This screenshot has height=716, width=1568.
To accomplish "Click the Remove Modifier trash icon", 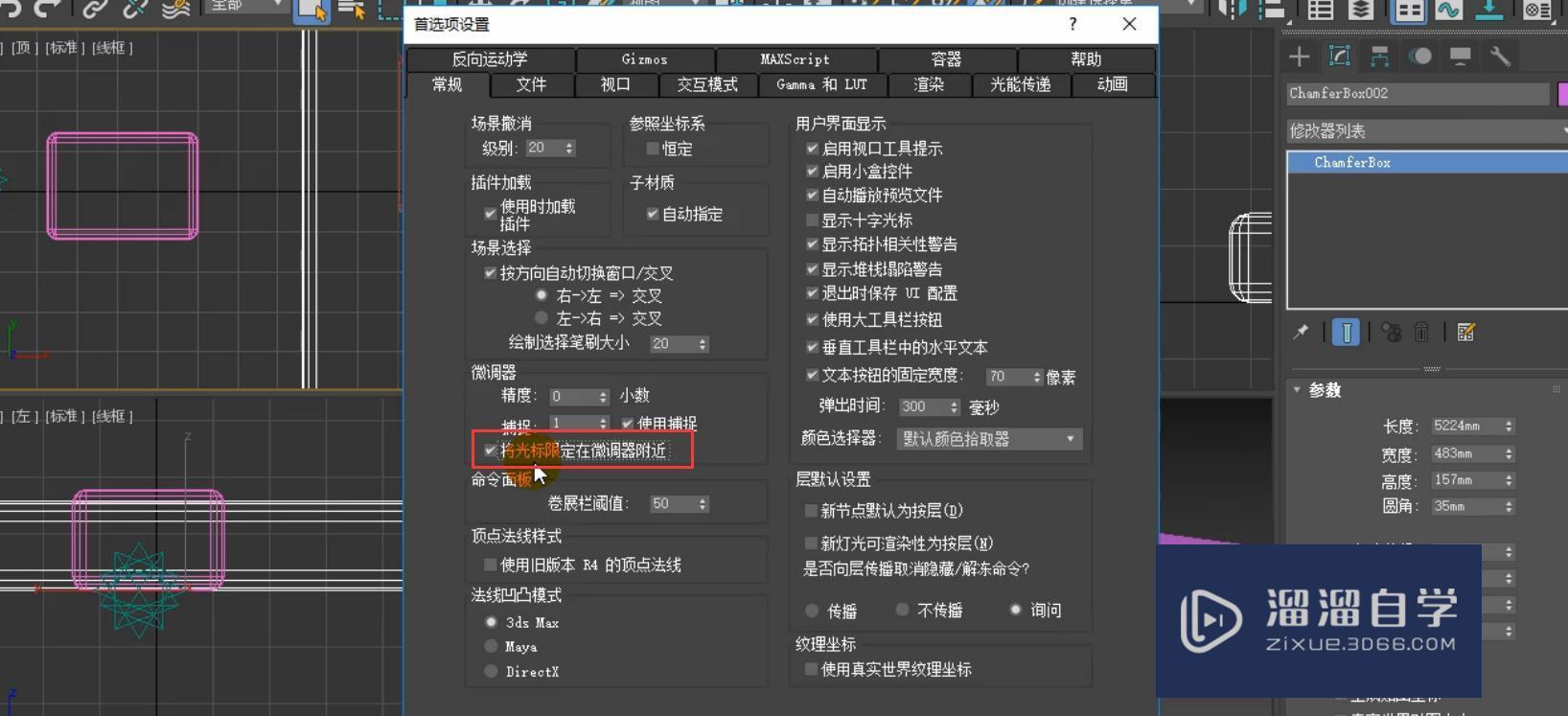I will [x=1422, y=333].
